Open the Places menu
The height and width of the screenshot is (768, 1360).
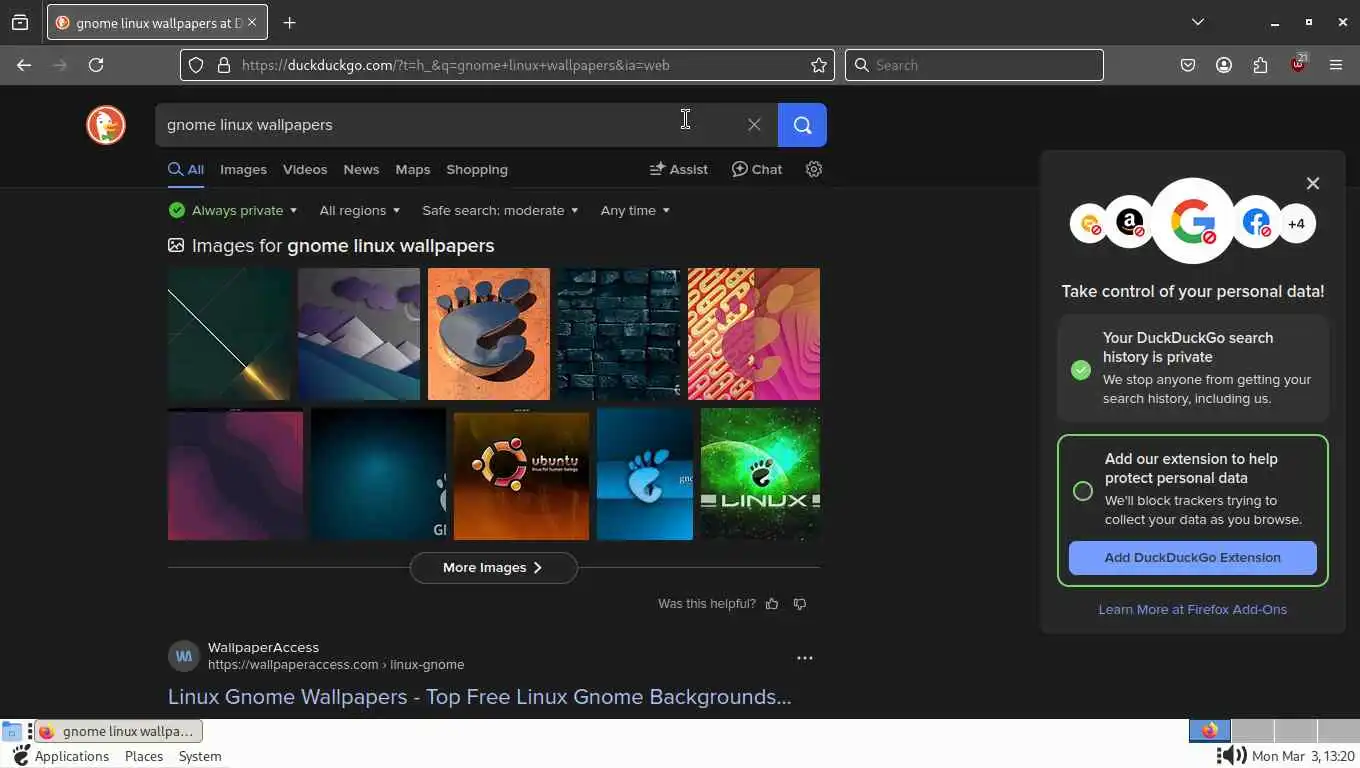tap(144, 756)
